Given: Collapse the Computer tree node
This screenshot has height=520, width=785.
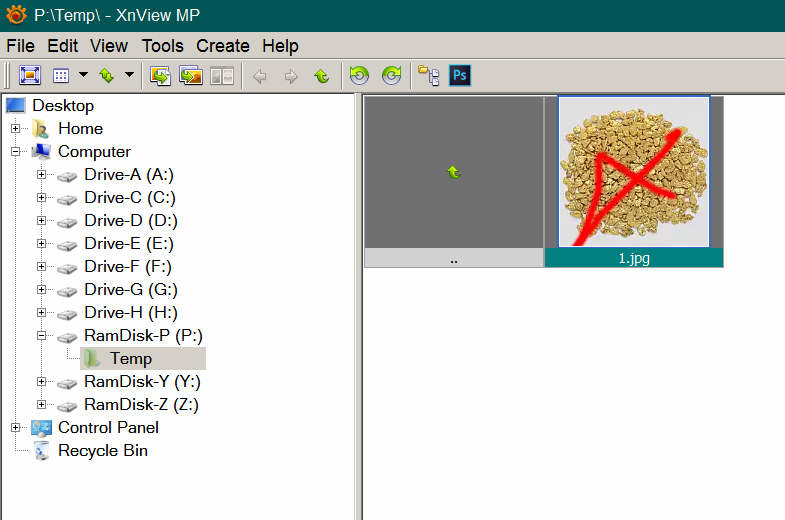Looking at the screenshot, I should 16,152.
